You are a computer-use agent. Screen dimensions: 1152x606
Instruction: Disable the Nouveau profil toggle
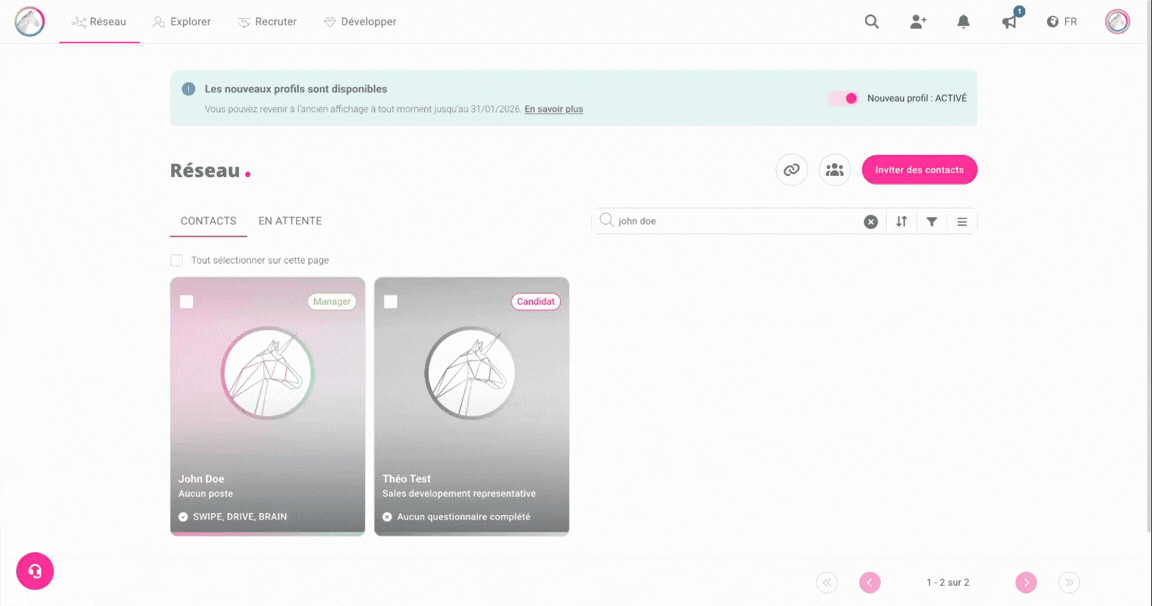[843, 98]
